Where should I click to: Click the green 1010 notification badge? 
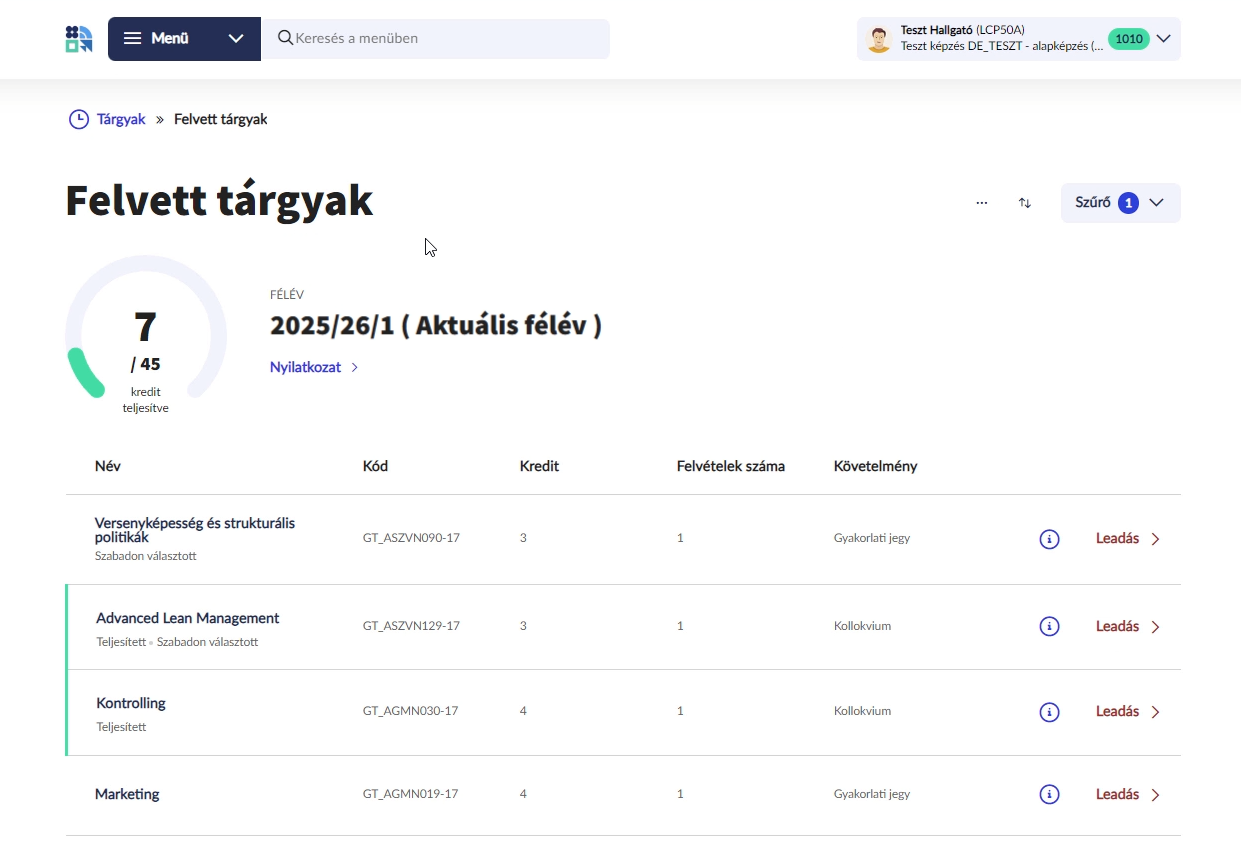point(1129,39)
